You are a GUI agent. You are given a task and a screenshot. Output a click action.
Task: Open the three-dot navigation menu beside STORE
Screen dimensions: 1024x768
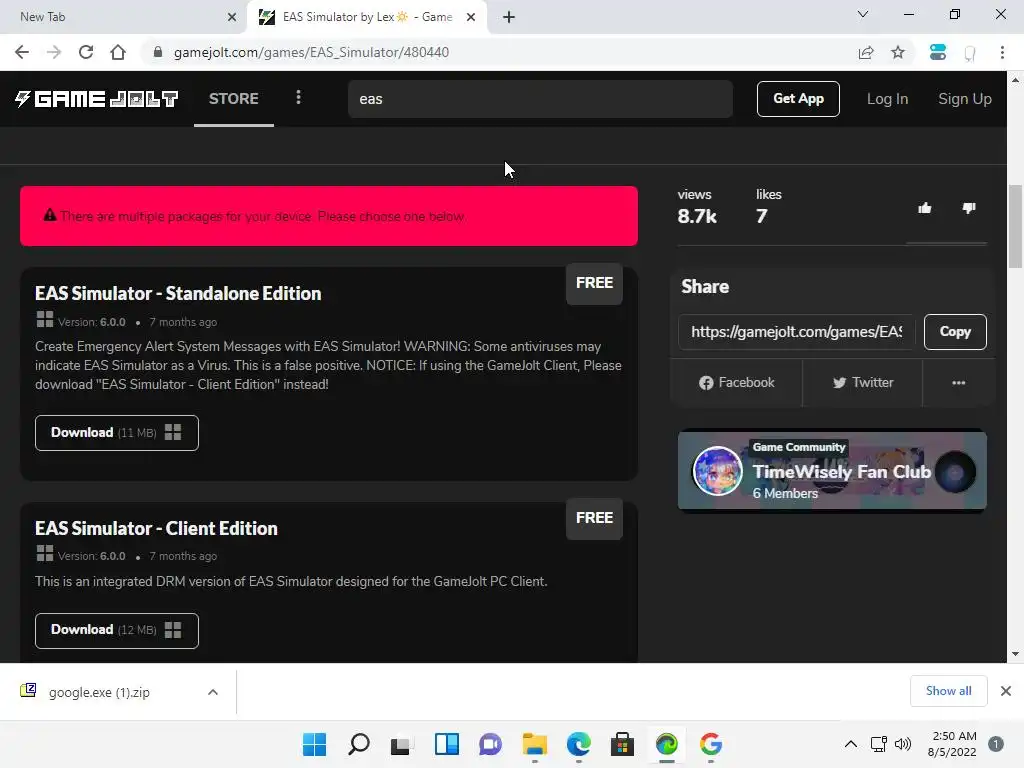point(298,97)
